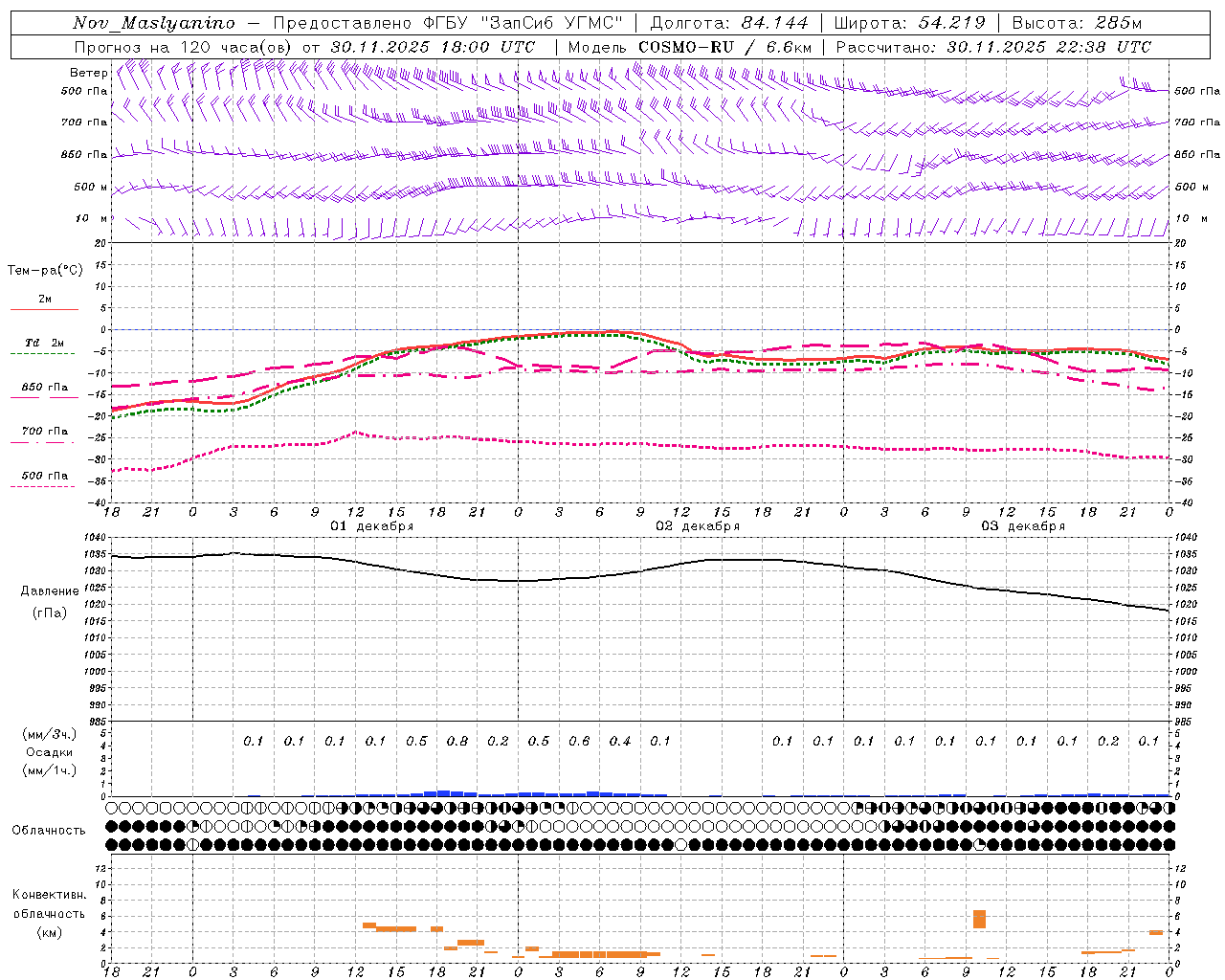
Task: Click the Ветер wind section label
Action: click(x=89, y=73)
